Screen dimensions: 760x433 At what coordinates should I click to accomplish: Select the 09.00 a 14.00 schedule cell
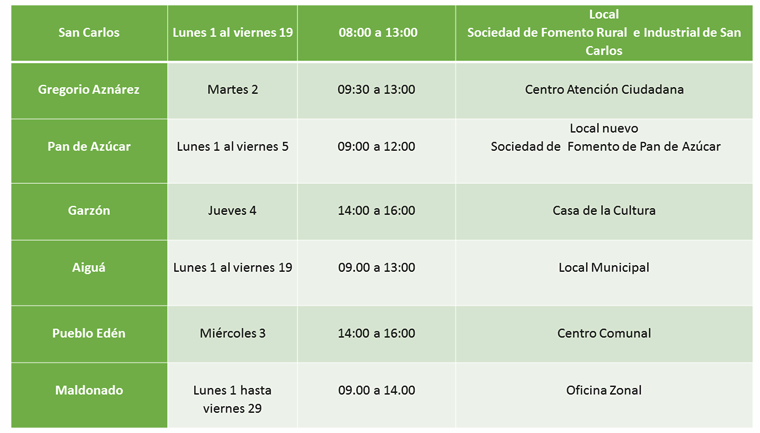point(377,391)
